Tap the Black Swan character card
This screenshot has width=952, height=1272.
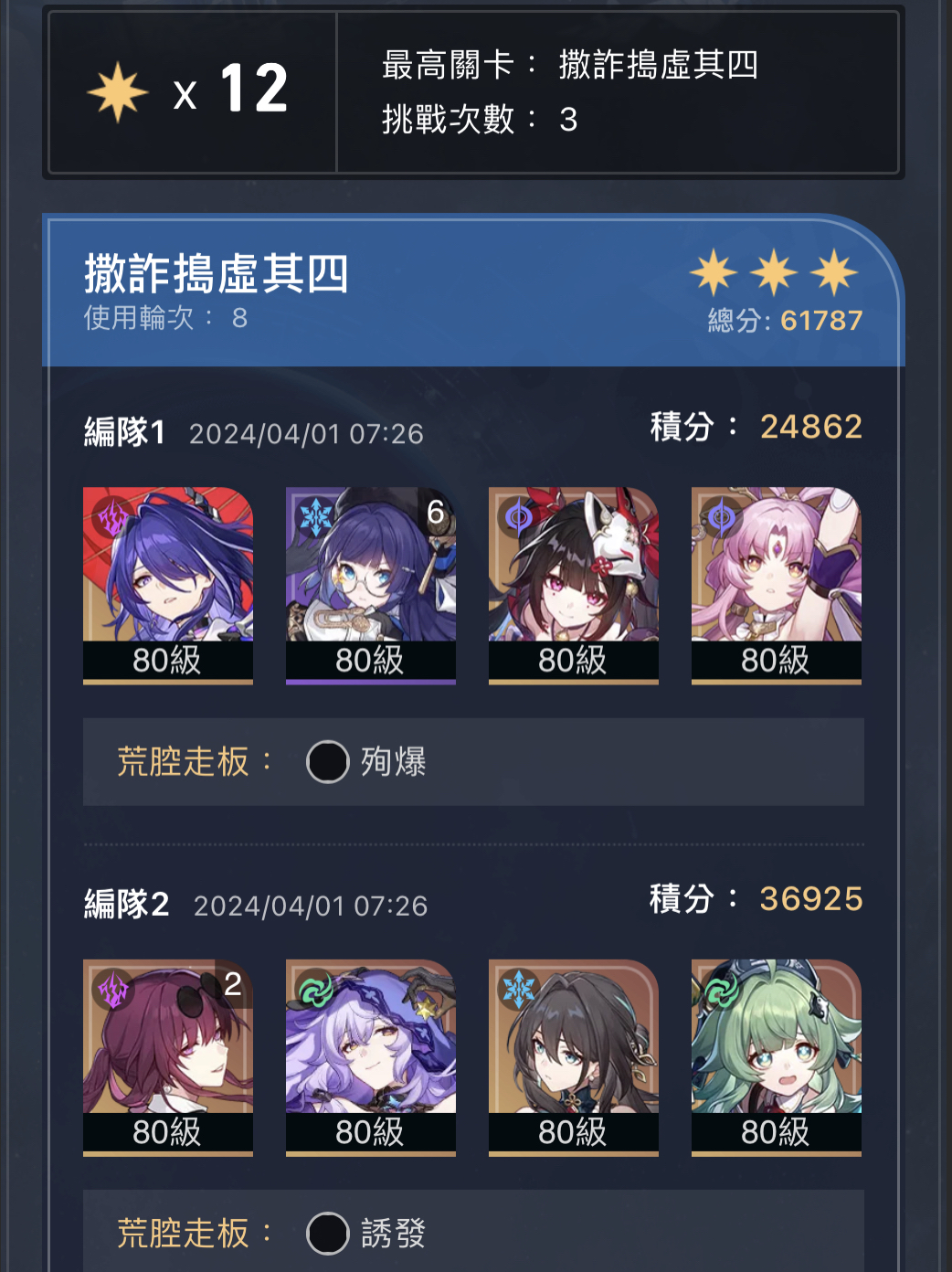click(x=371, y=1057)
